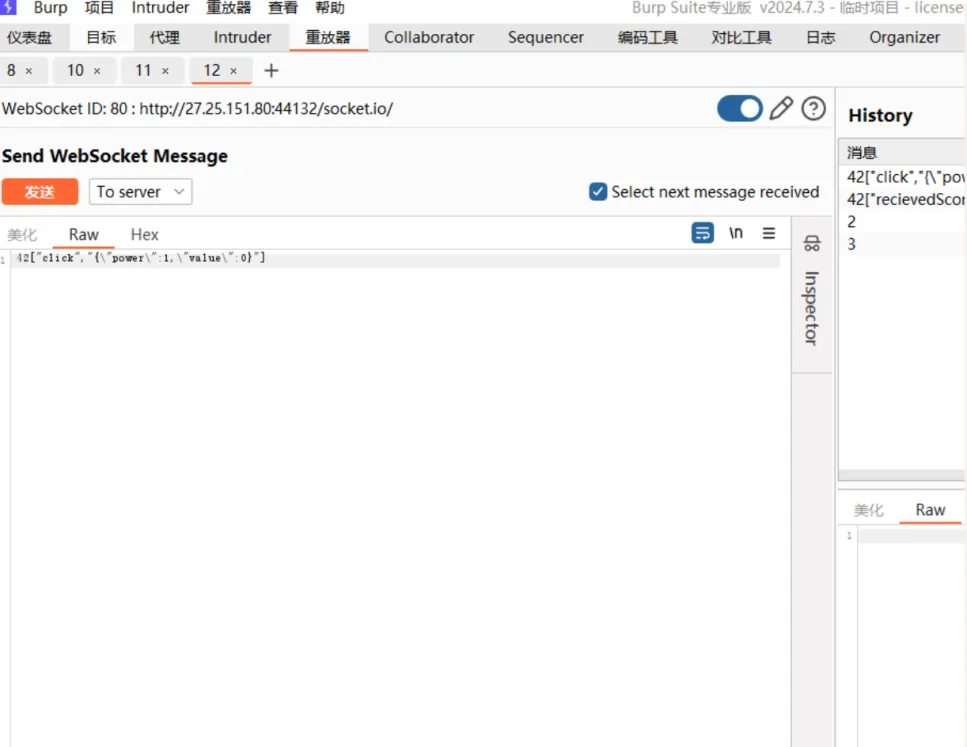Toggle the WebSocket connection switch

coord(739,109)
